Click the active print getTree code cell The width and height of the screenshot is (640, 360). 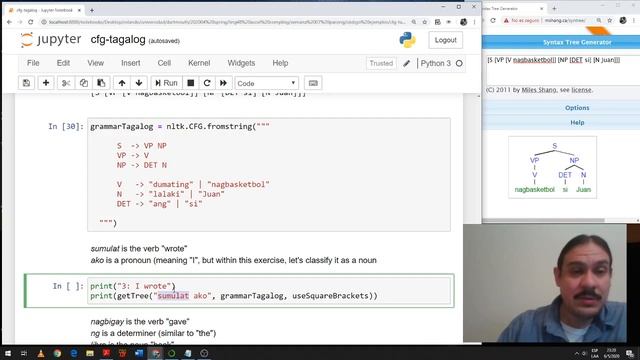click(270, 291)
